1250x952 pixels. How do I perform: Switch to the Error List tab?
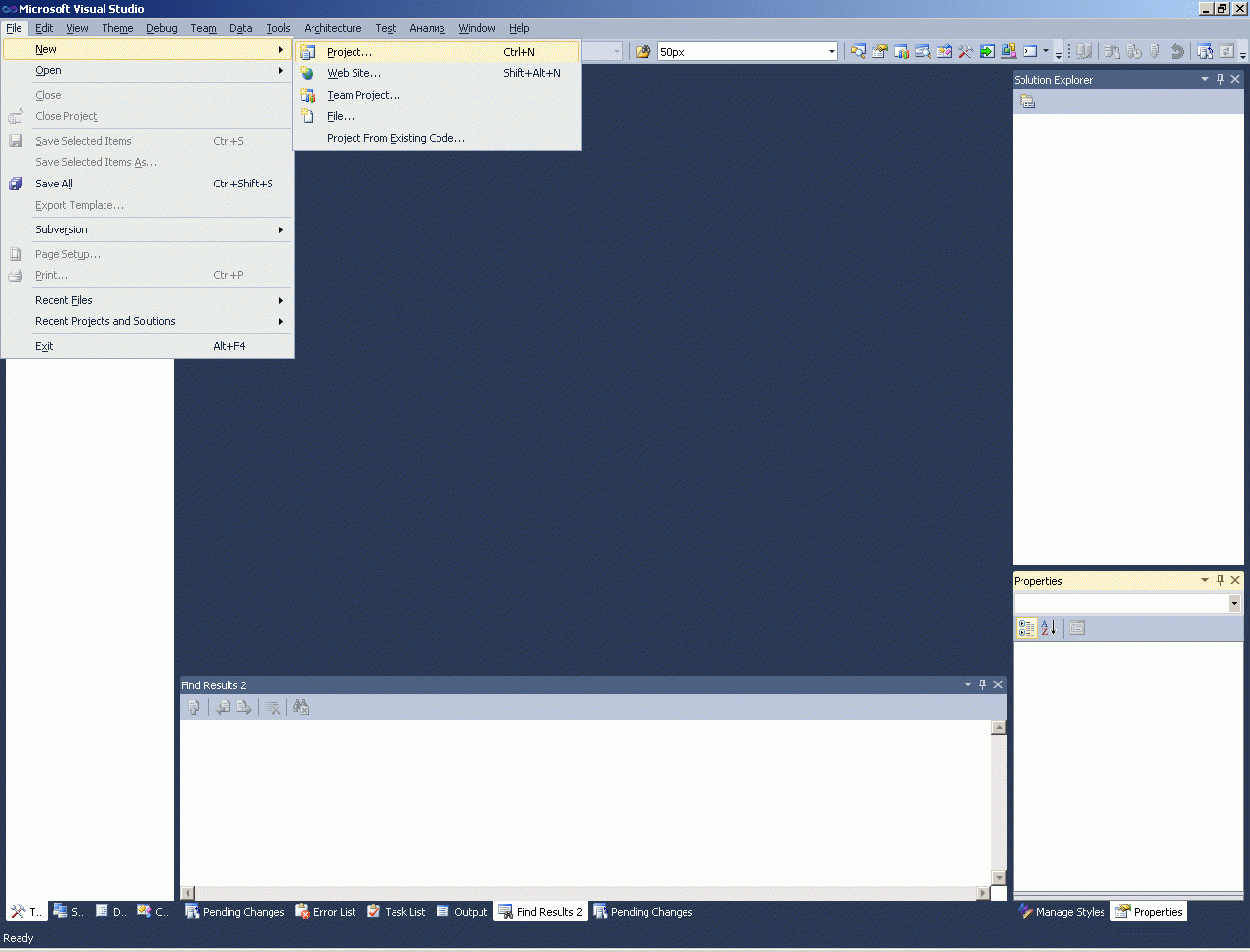(325, 912)
